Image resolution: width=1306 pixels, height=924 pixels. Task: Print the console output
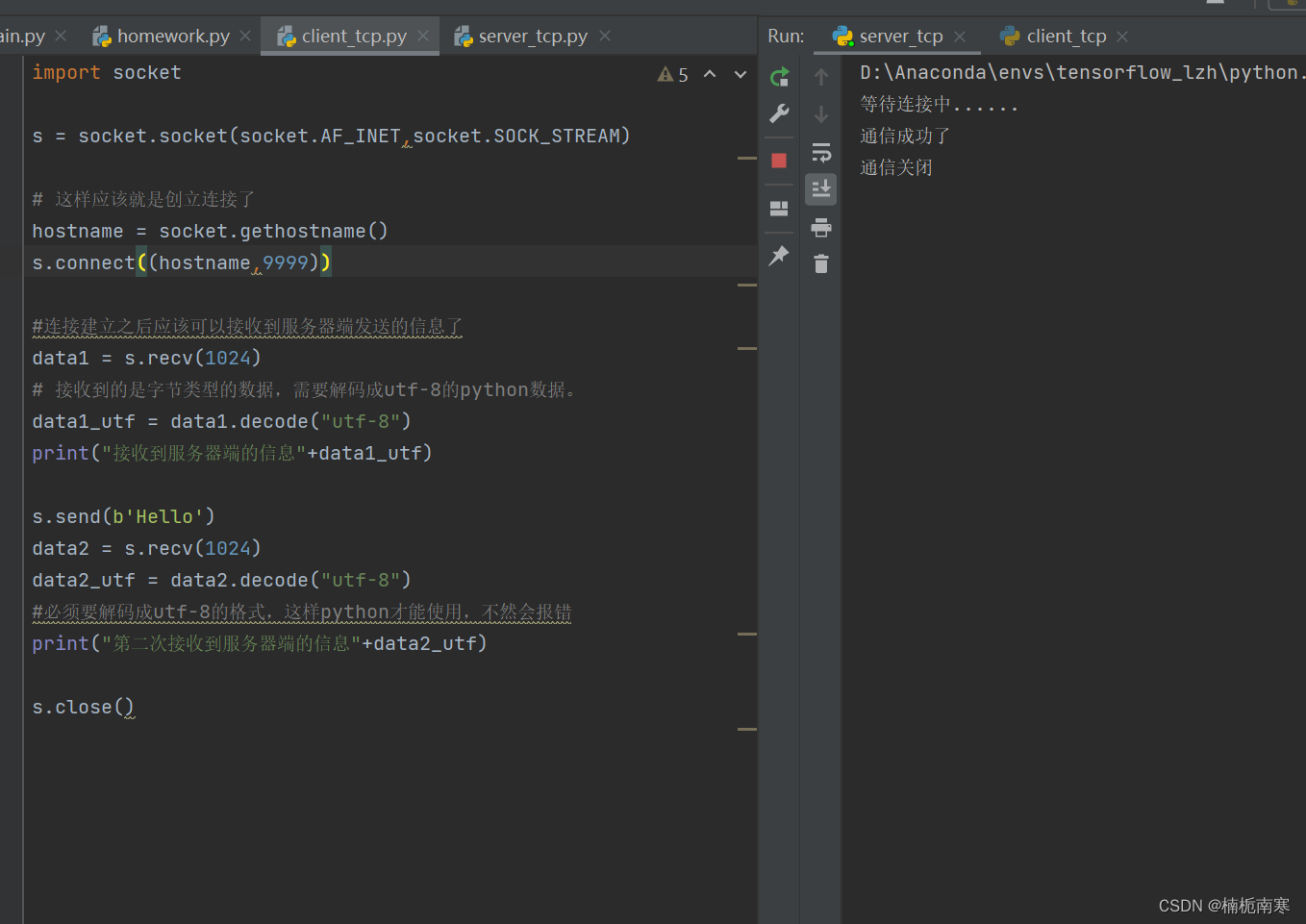(x=821, y=227)
